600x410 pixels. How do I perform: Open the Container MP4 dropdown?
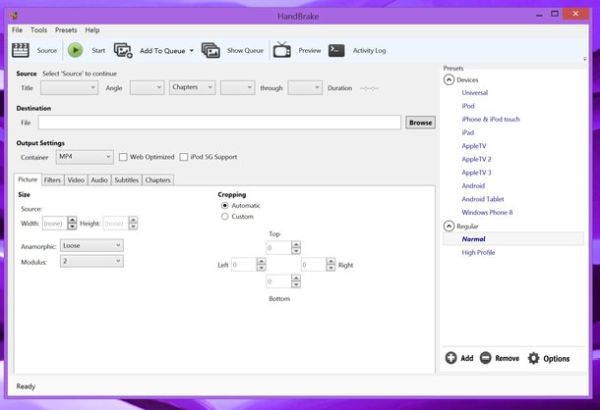click(x=85, y=157)
